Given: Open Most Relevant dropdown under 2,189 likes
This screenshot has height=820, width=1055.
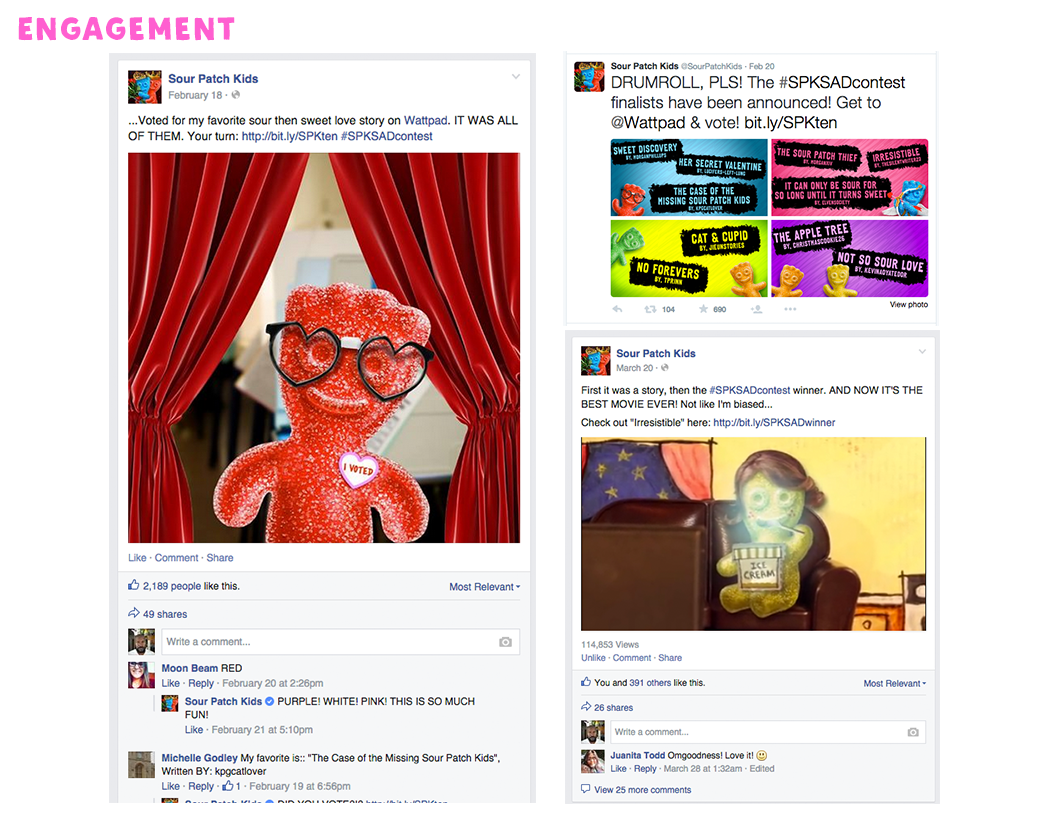Looking at the screenshot, I should [484, 587].
